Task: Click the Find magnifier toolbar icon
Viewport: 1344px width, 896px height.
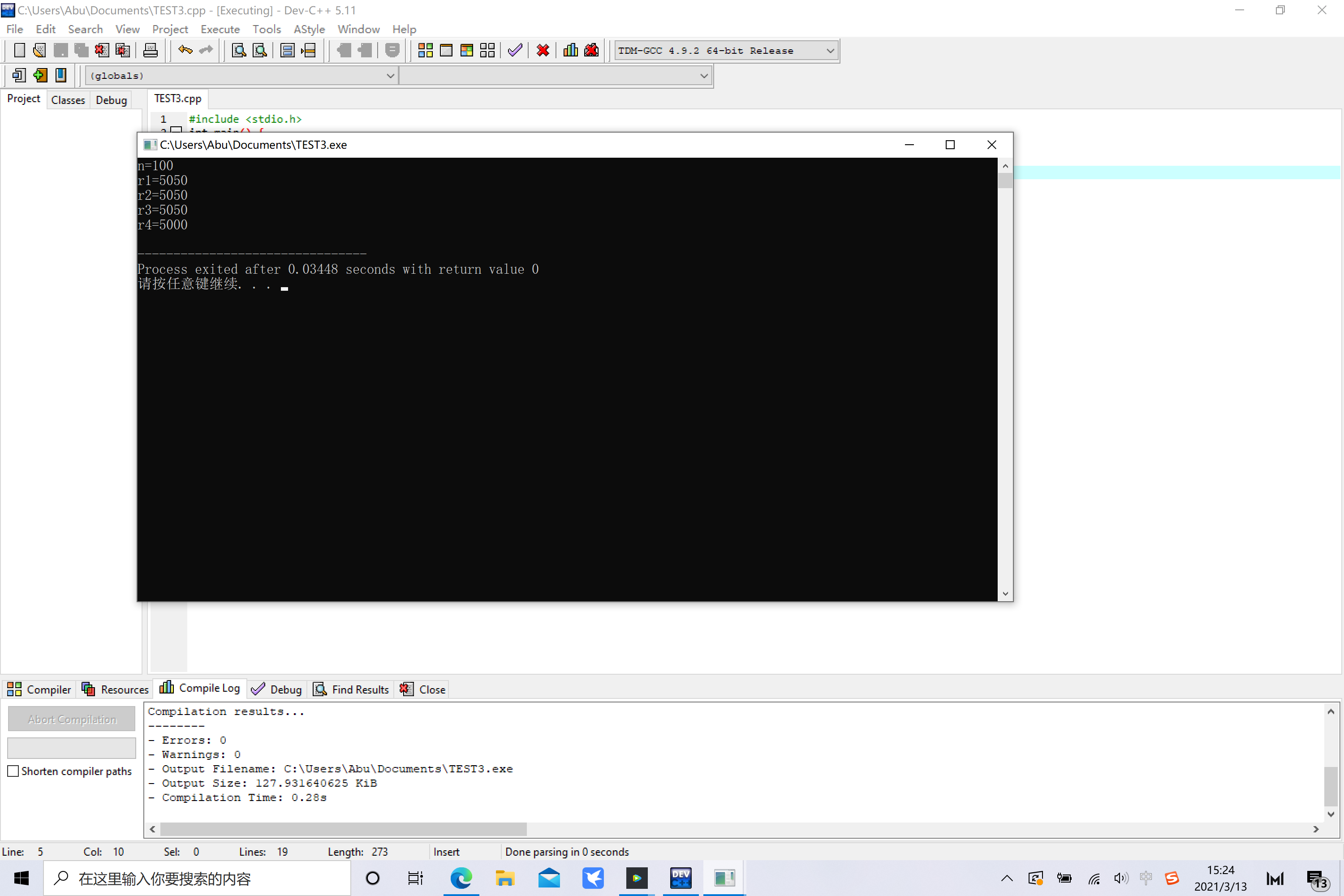Action: (x=239, y=50)
